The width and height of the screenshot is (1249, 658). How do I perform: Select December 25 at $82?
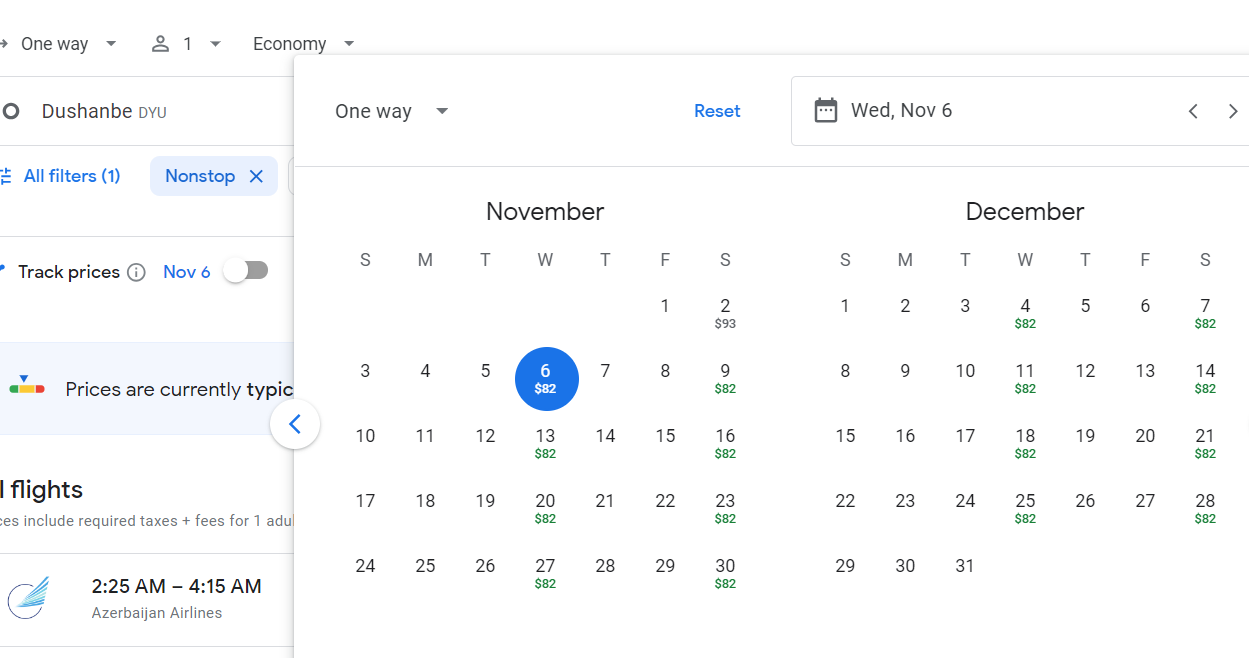coord(1025,507)
